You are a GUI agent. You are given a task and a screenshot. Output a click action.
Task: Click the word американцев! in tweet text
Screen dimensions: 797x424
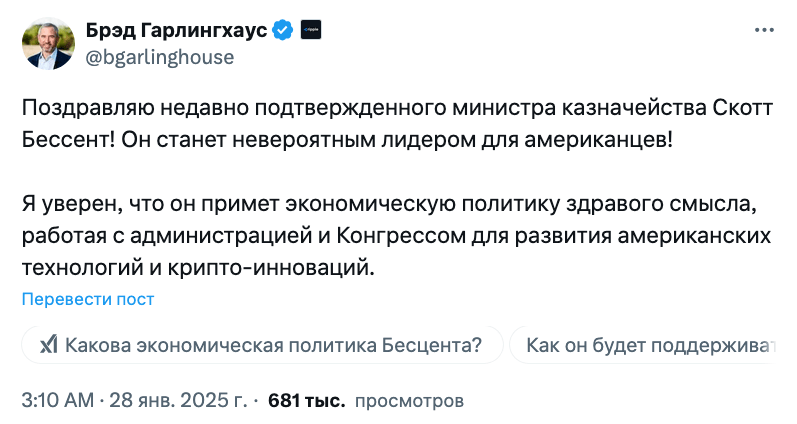pos(598,140)
